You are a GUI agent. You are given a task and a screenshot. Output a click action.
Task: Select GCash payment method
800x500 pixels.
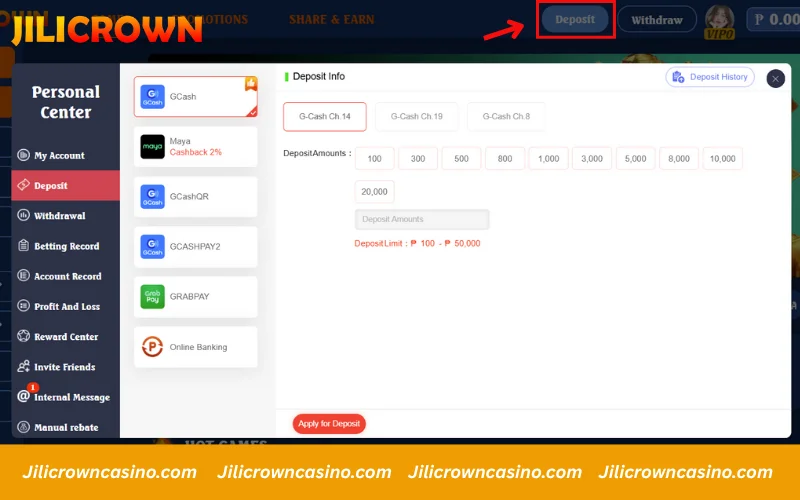[195, 96]
